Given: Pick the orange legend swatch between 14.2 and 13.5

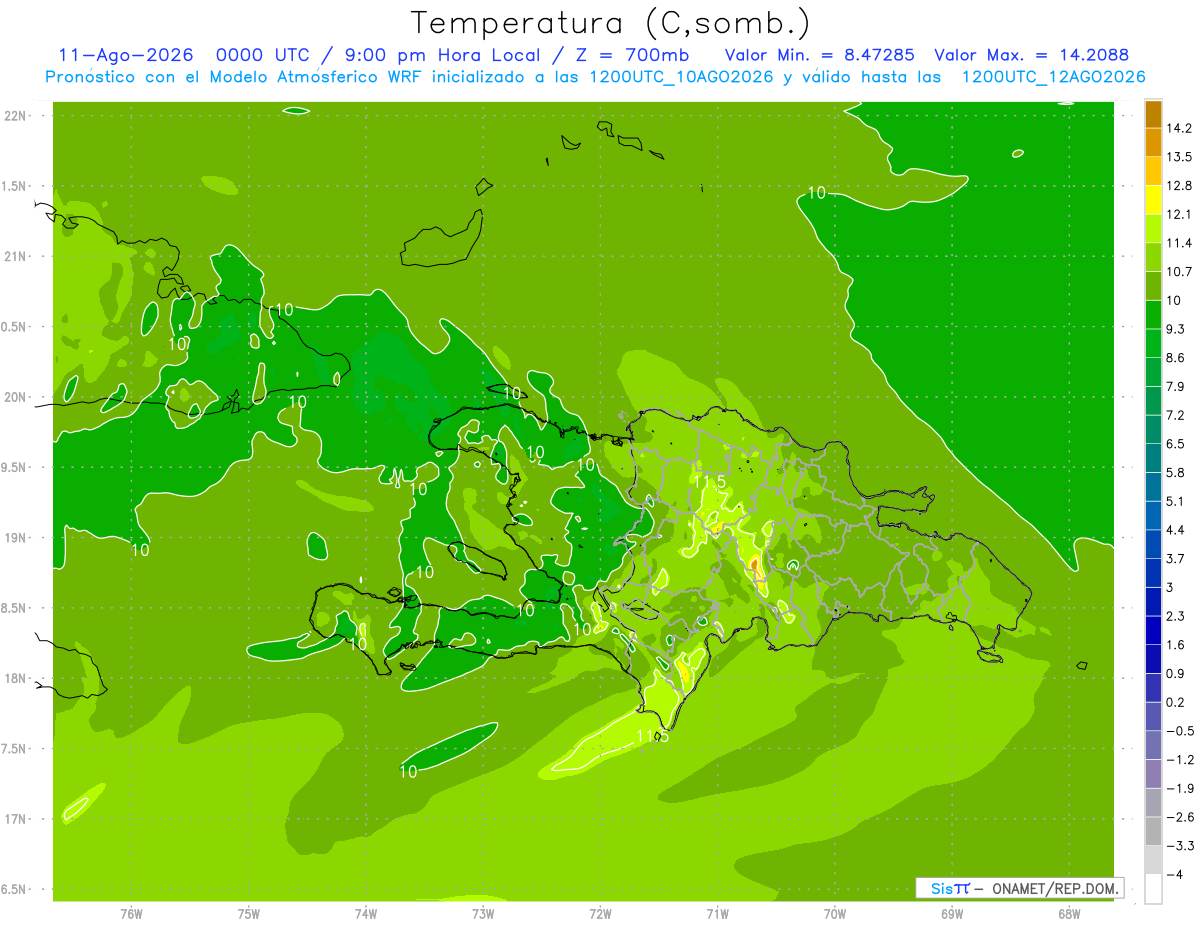Looking at the screenshot, I should [1153, 143].
